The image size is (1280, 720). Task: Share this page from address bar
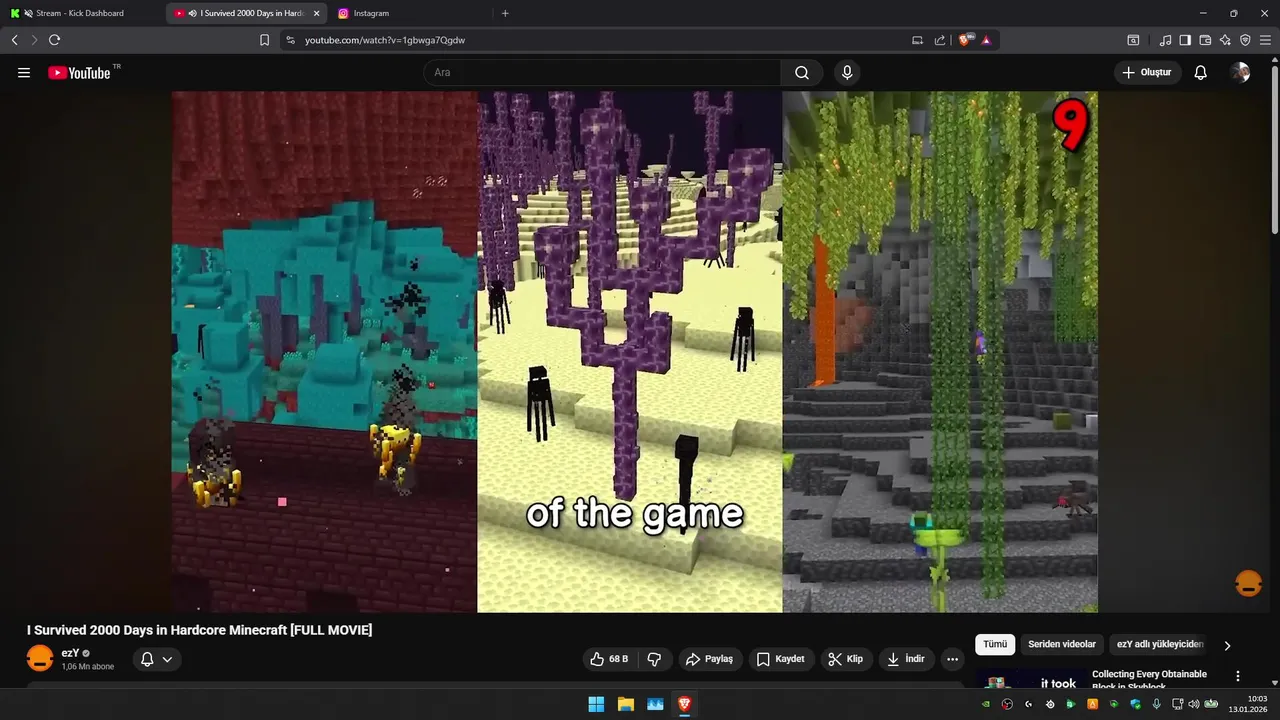[x=940, y=40]
